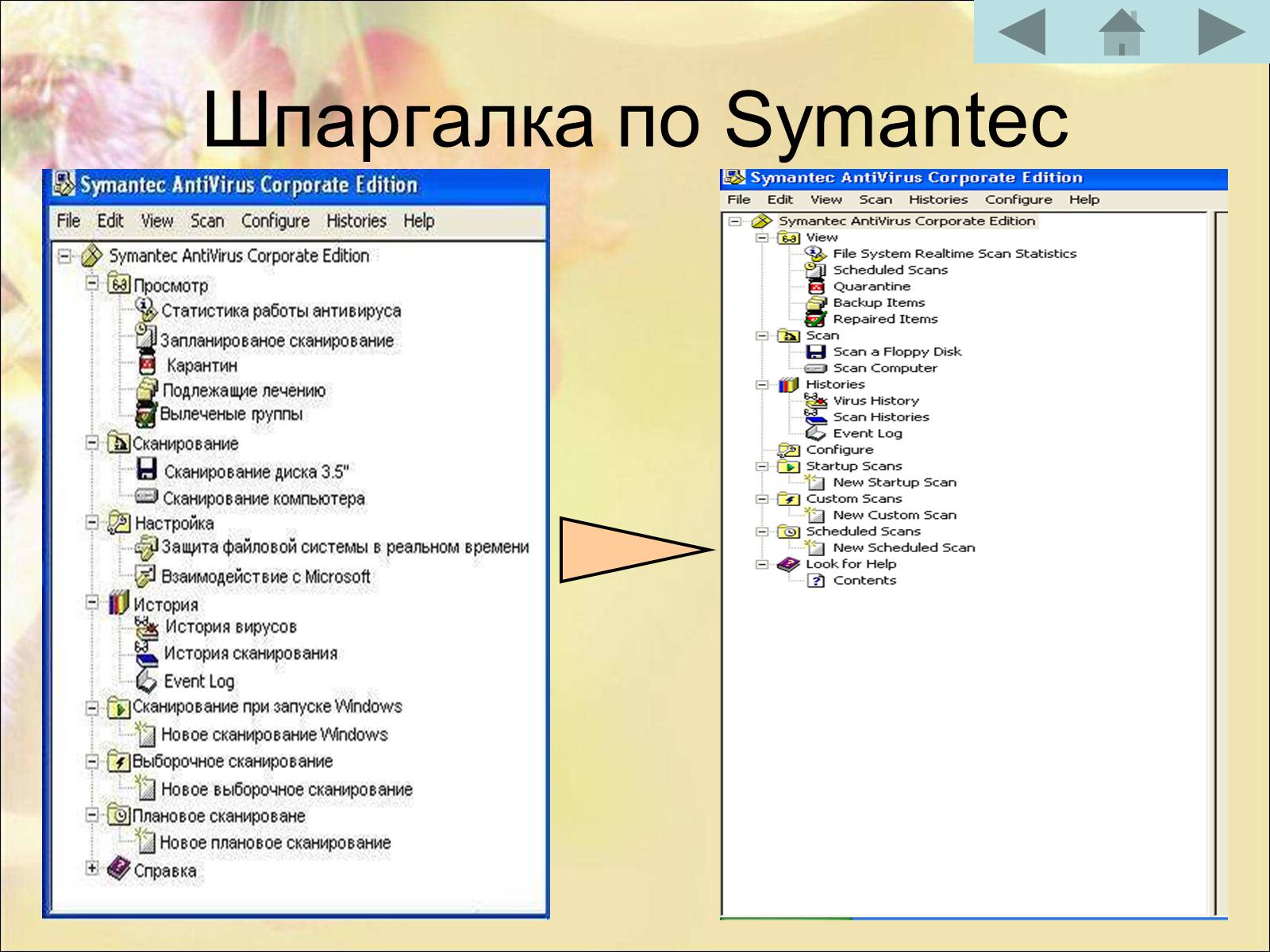
Task: Click the Repaired Items icon
Action: (816, 319)
